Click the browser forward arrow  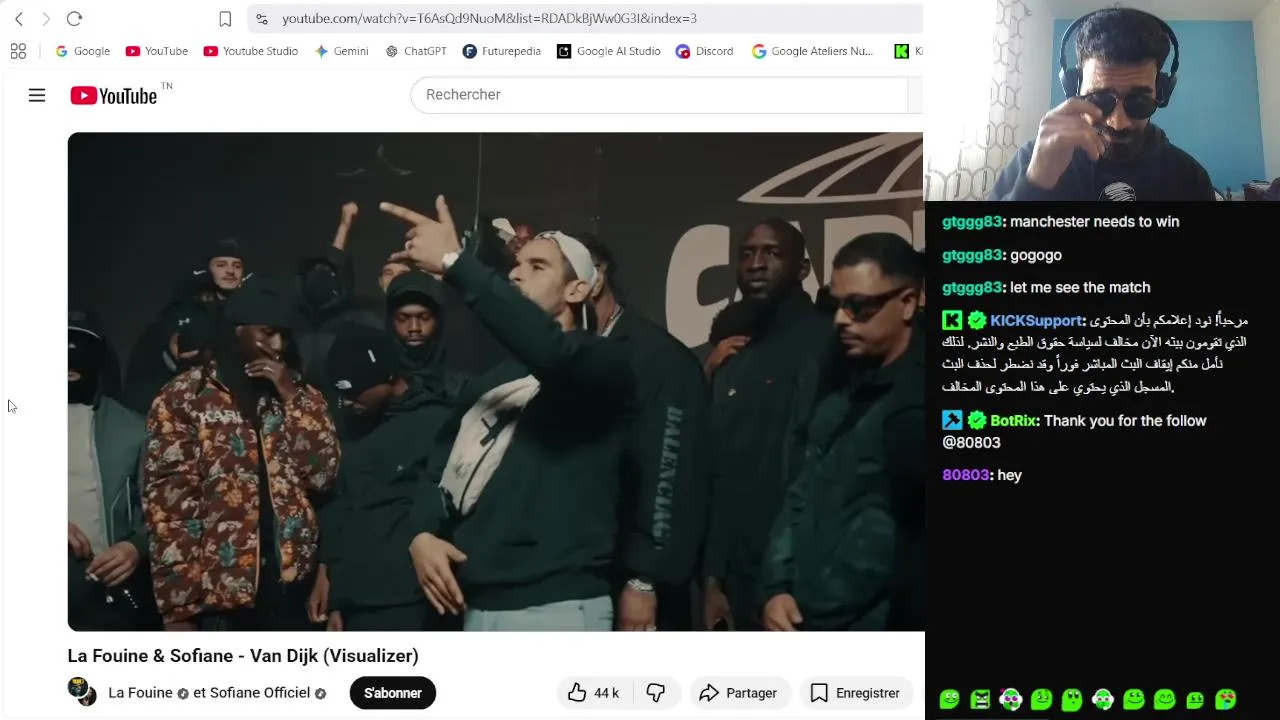[46, 18]
